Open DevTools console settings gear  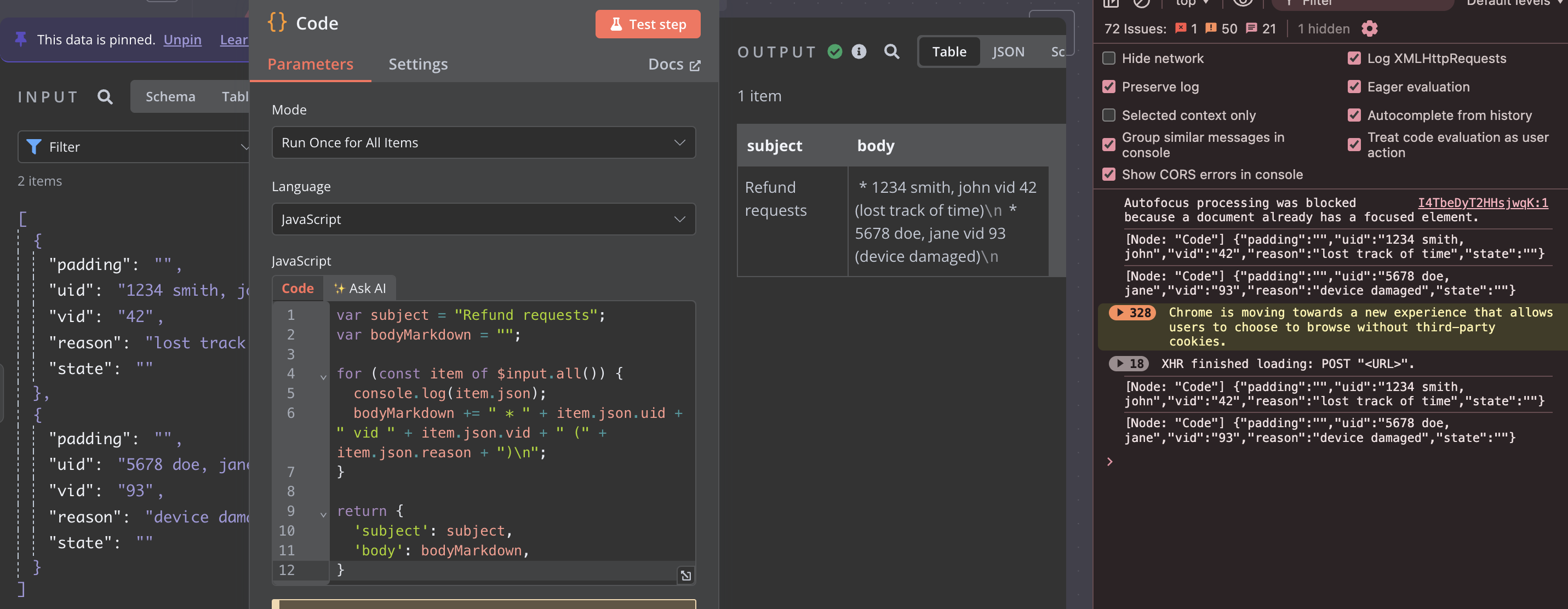[x=1369, y=28]
